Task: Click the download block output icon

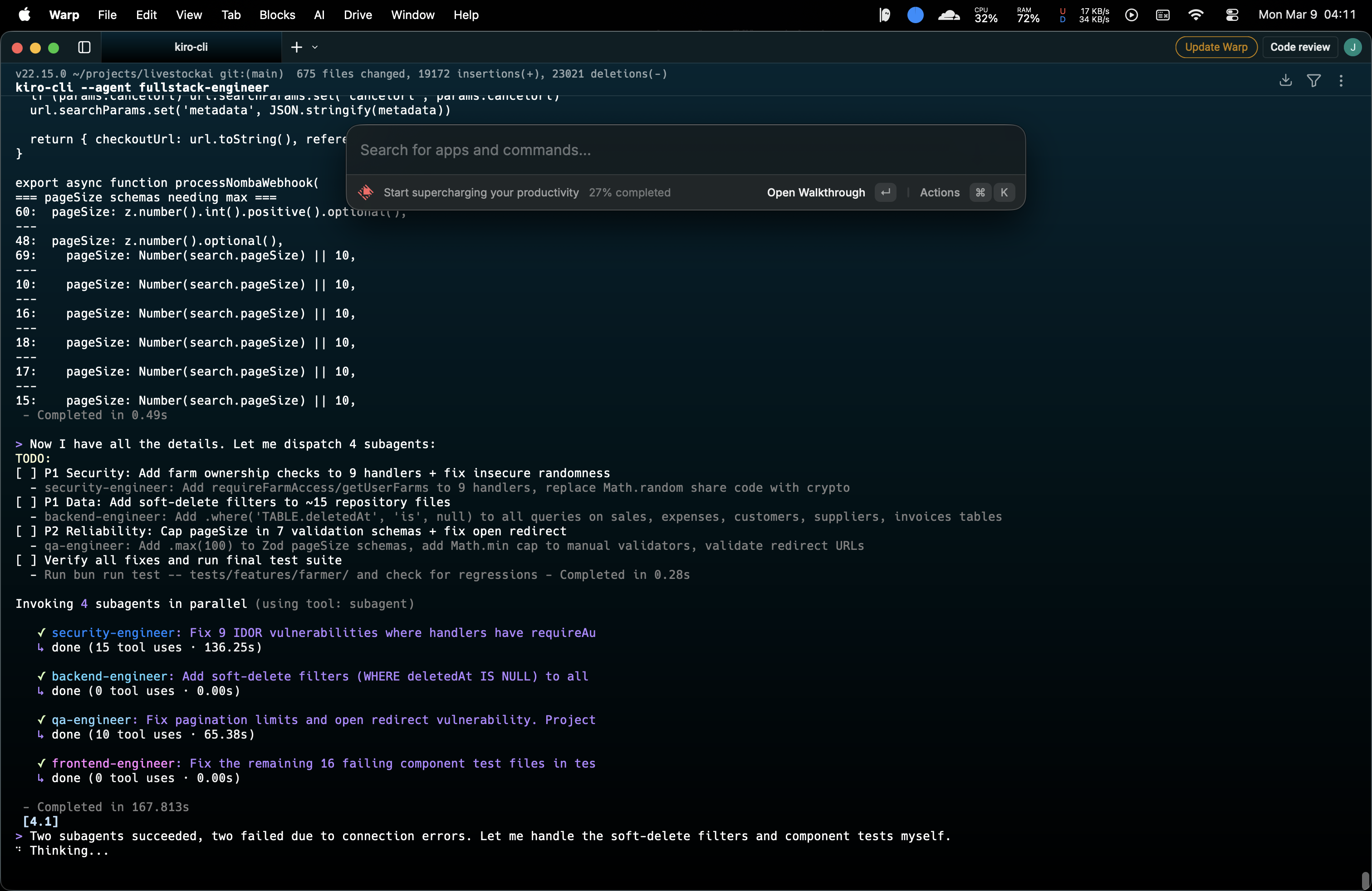Action: [x=1285, y=81]
